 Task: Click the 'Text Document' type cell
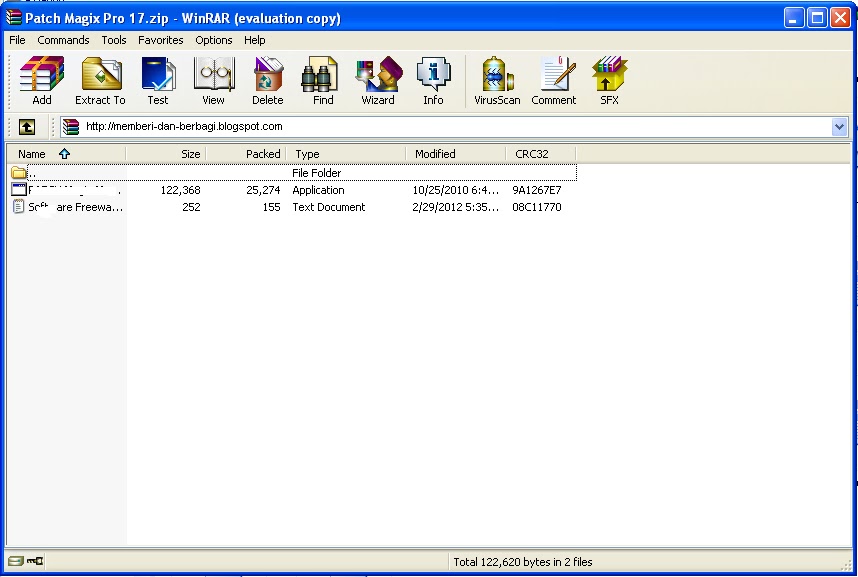328,207
